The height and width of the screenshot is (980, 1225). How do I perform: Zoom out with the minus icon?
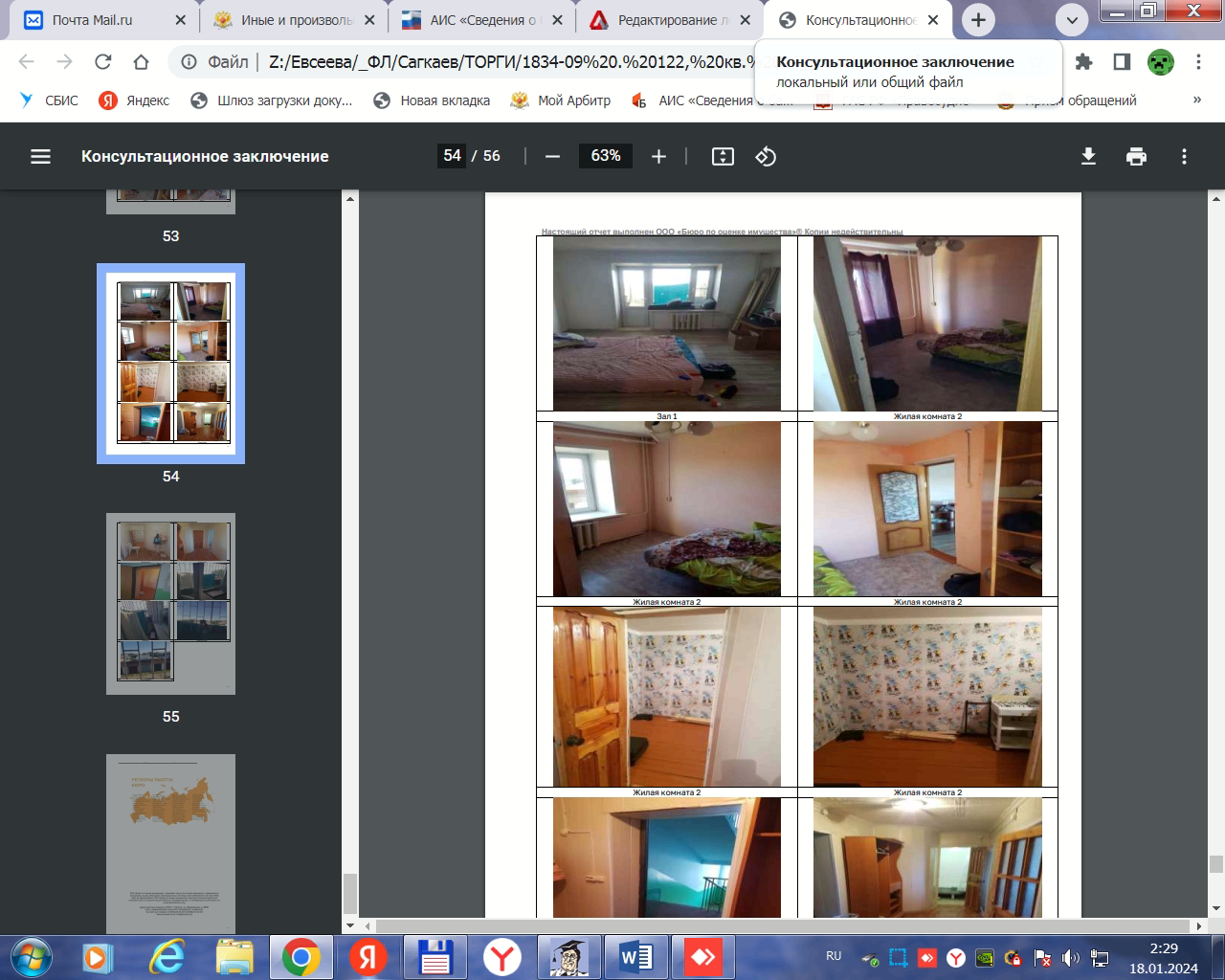552,156
